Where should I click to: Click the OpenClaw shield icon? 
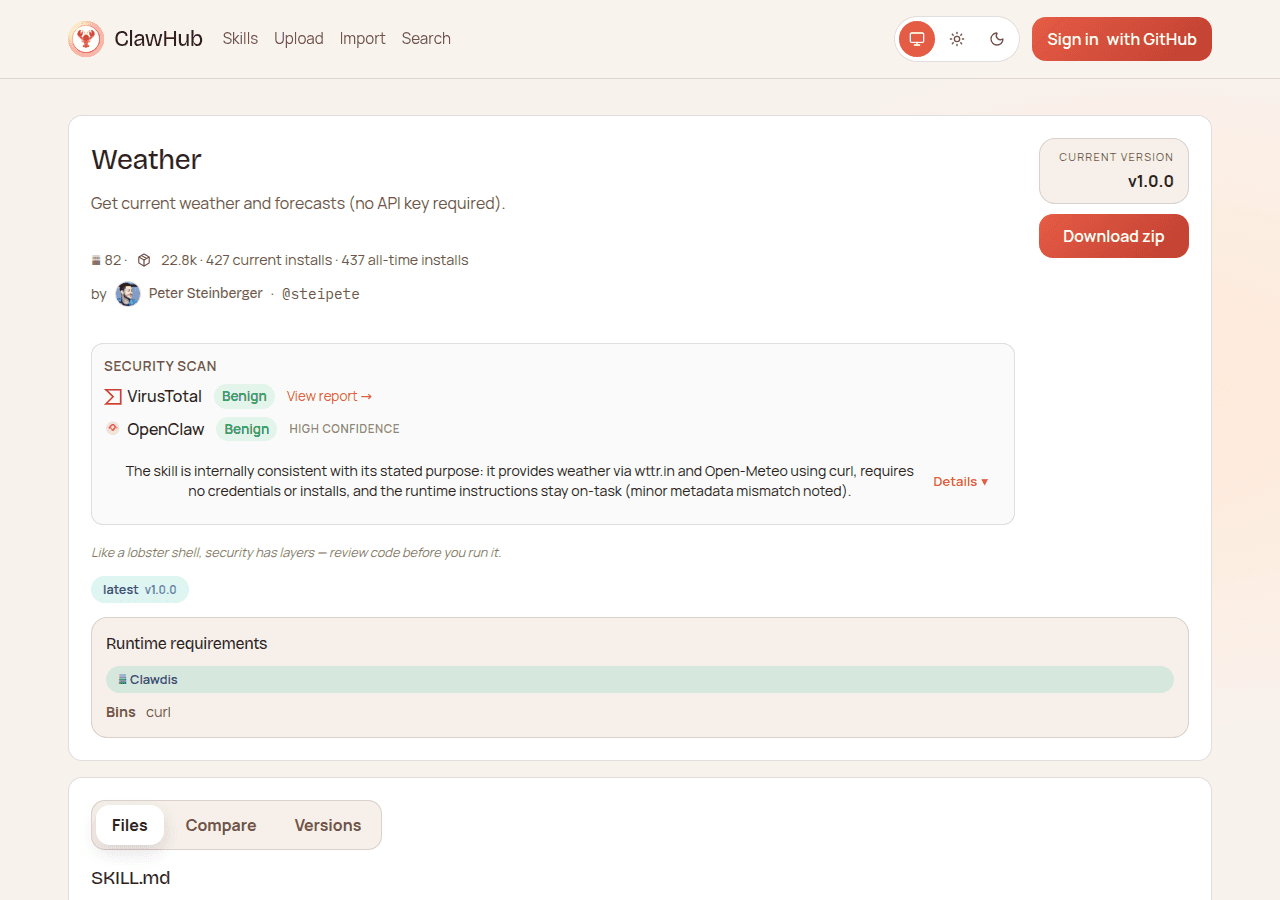[x=112, y=428]
